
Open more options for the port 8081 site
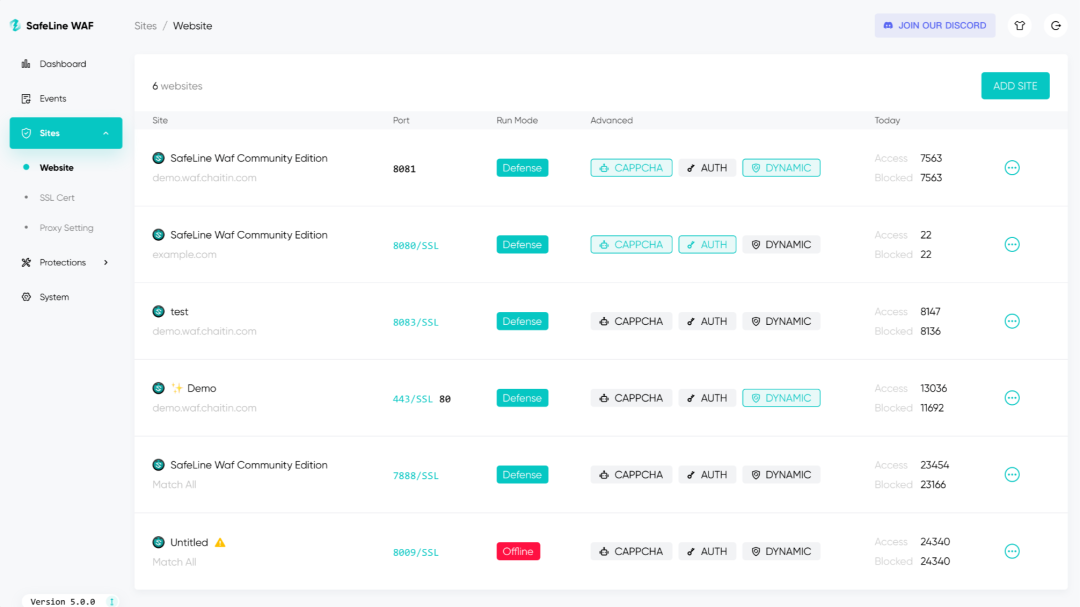click(1012, 167)
